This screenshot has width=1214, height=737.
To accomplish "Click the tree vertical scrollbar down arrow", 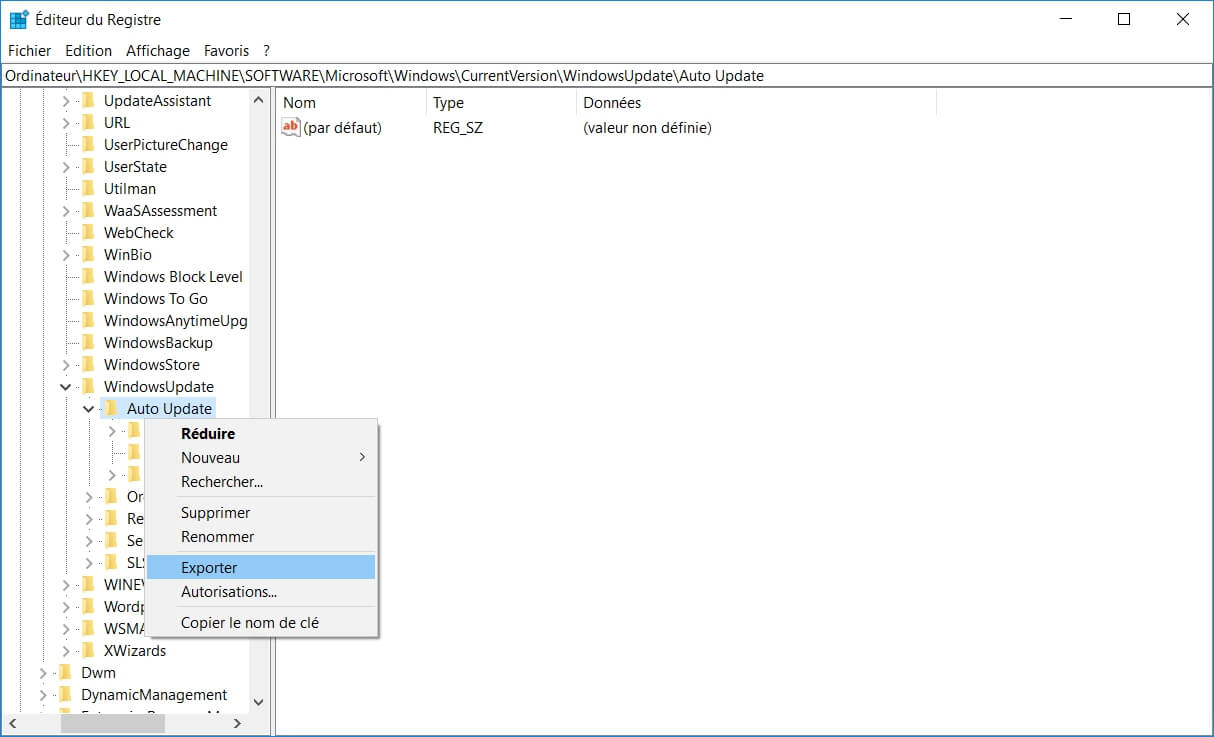I will (259, 702).
